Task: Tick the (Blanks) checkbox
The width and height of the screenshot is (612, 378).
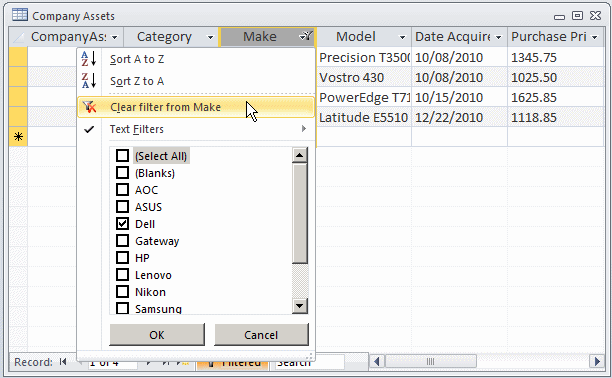Action: [123, 173]
